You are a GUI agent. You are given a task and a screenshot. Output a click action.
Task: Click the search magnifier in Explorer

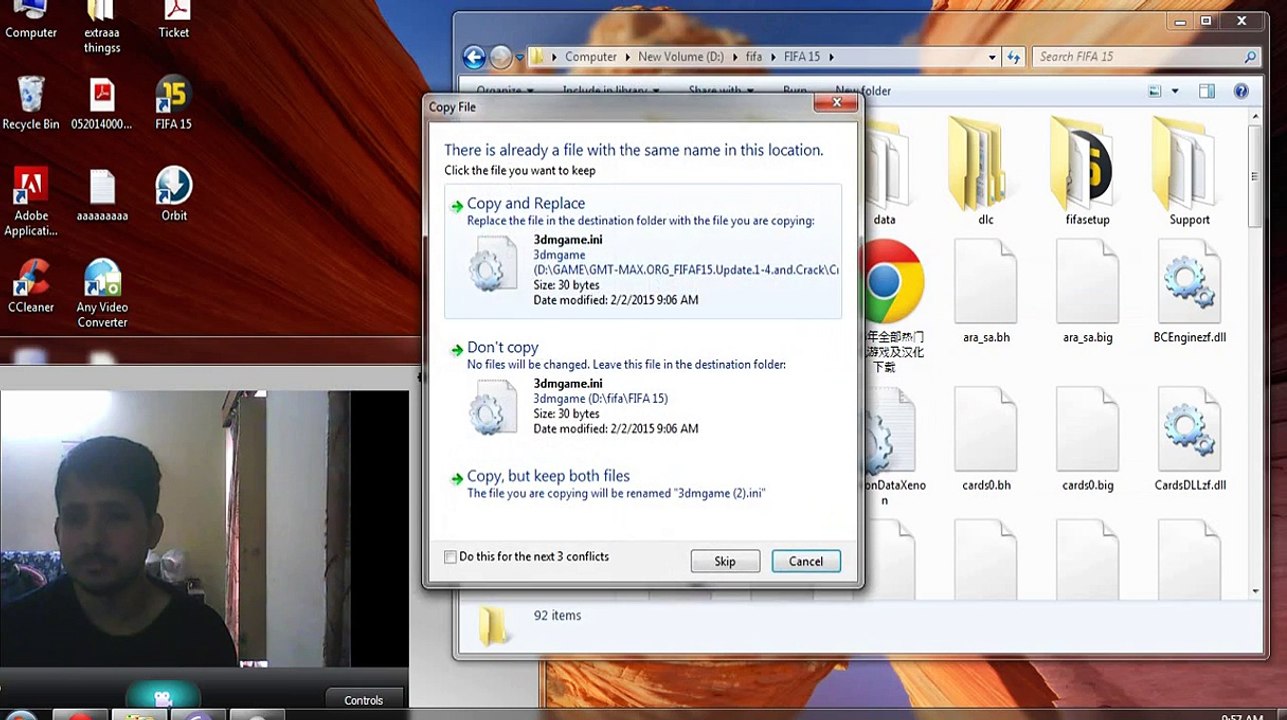point(1250,57)
